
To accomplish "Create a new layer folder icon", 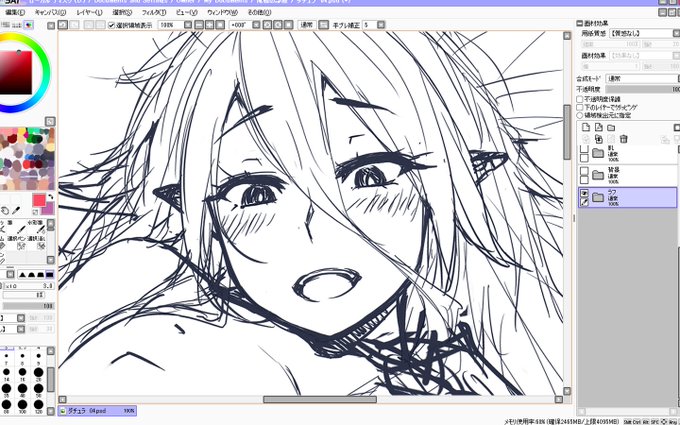I will [x=611, y=128].
